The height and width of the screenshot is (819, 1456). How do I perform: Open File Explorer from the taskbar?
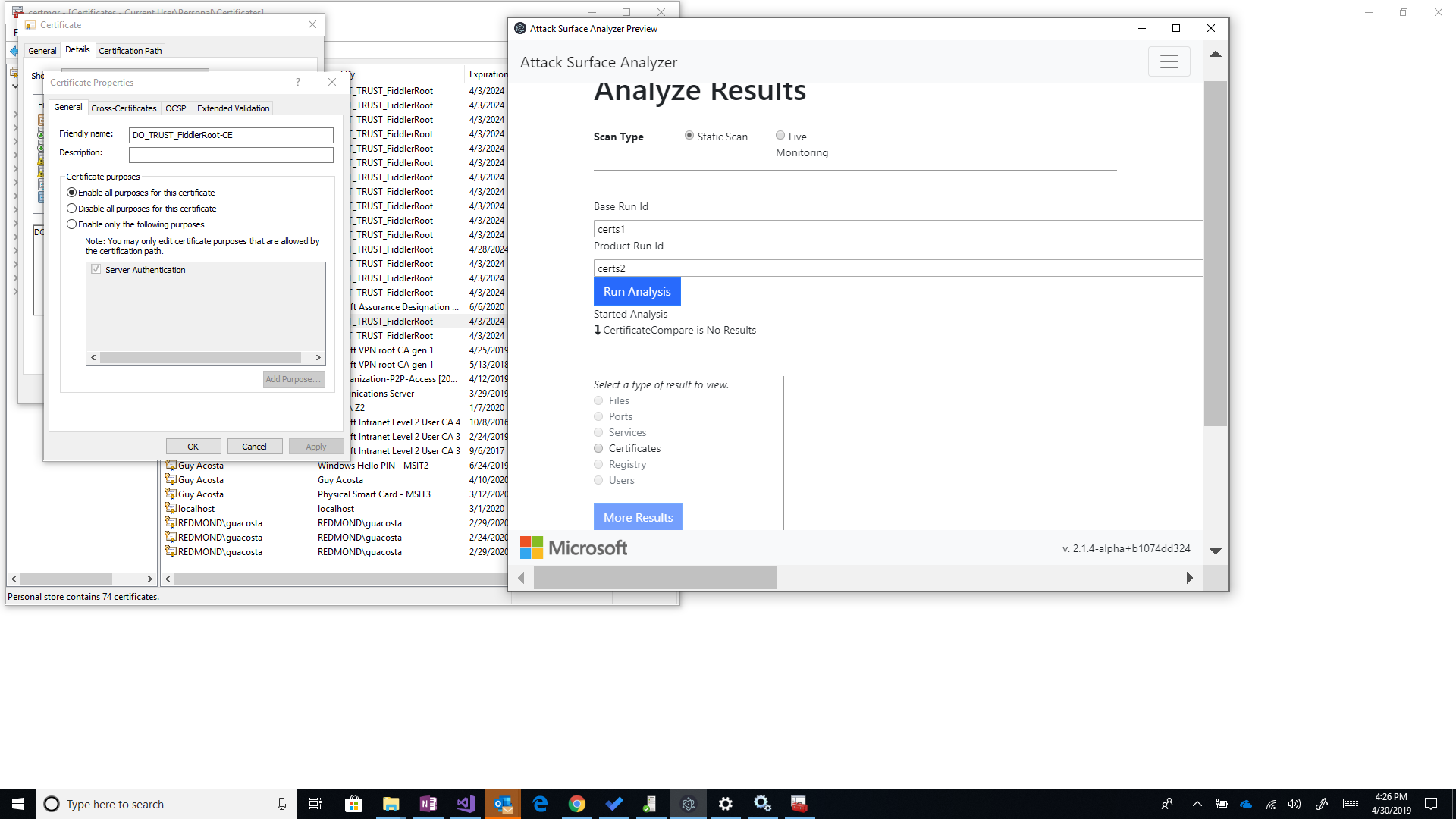coord(391,804)
